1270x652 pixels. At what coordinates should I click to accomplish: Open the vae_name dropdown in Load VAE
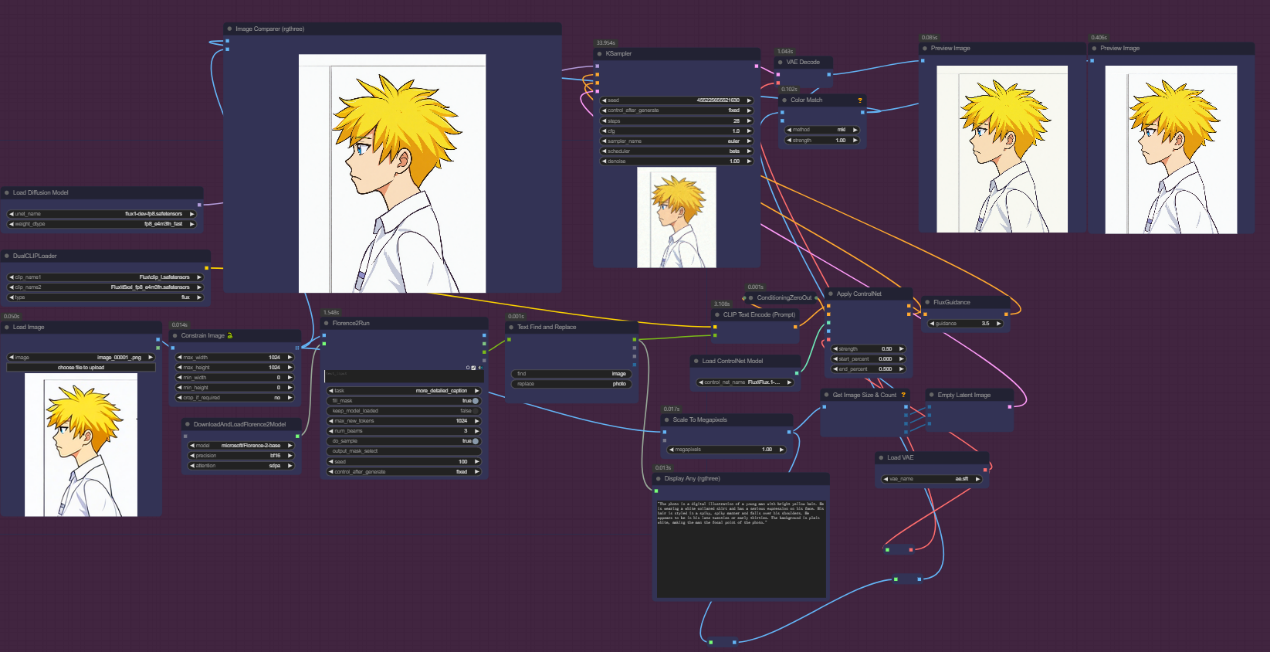(931, 479)
